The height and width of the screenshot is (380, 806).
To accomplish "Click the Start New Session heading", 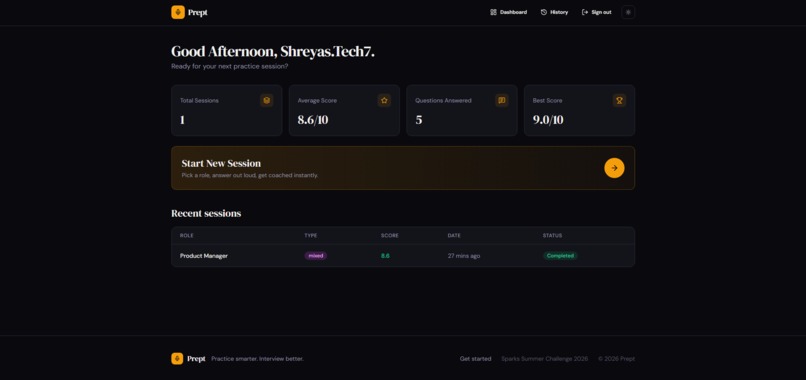I will [221, 164].
